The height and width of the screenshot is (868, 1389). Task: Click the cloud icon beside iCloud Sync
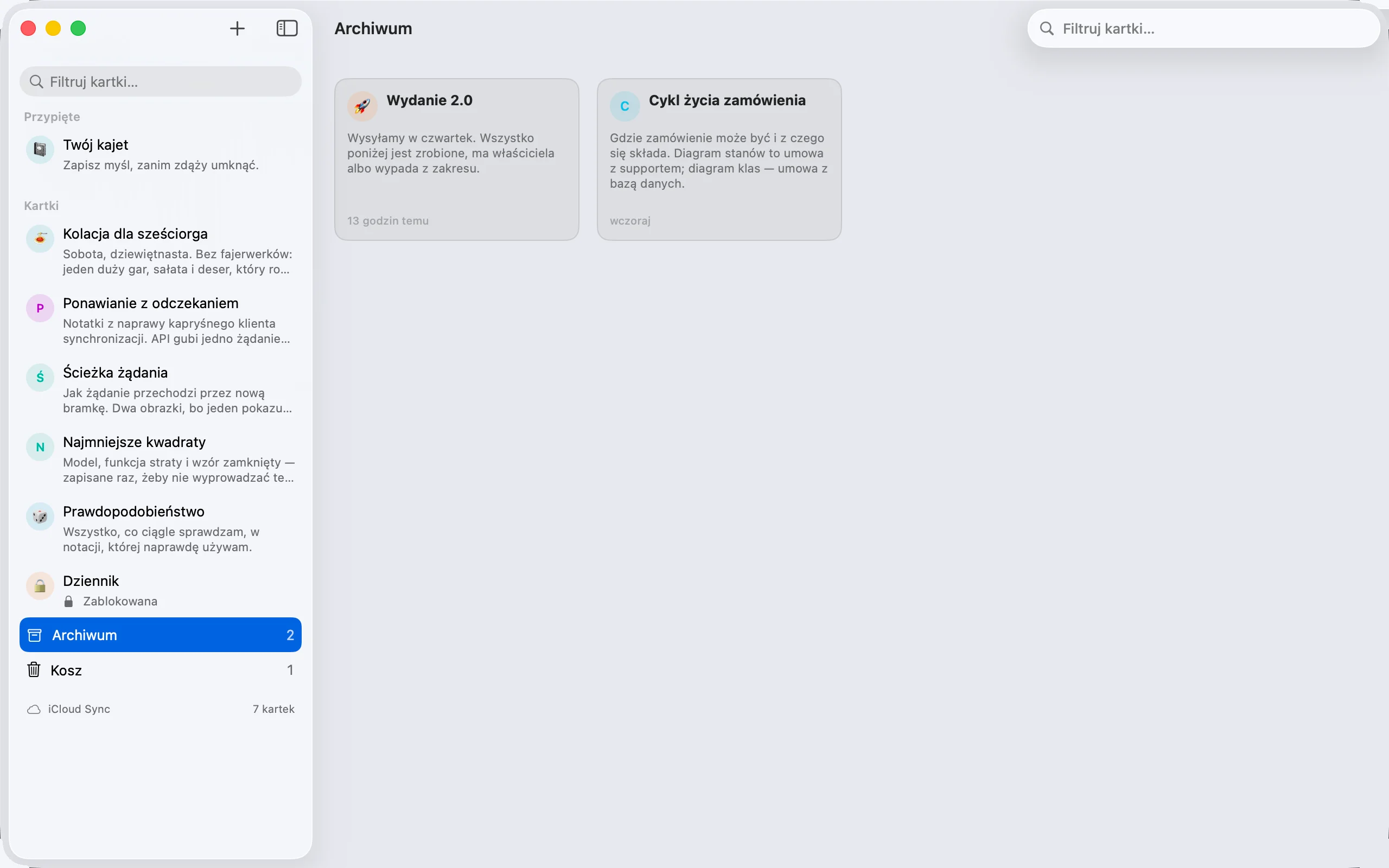coord(34,710)
